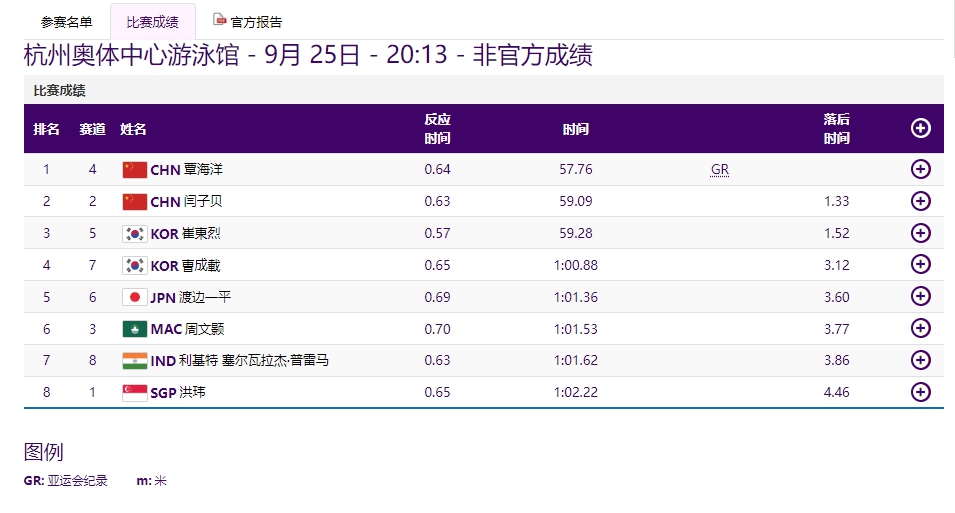
Task: Expand details for 曺成載 row
Action: pyautogui.click(x=921, y=265)
